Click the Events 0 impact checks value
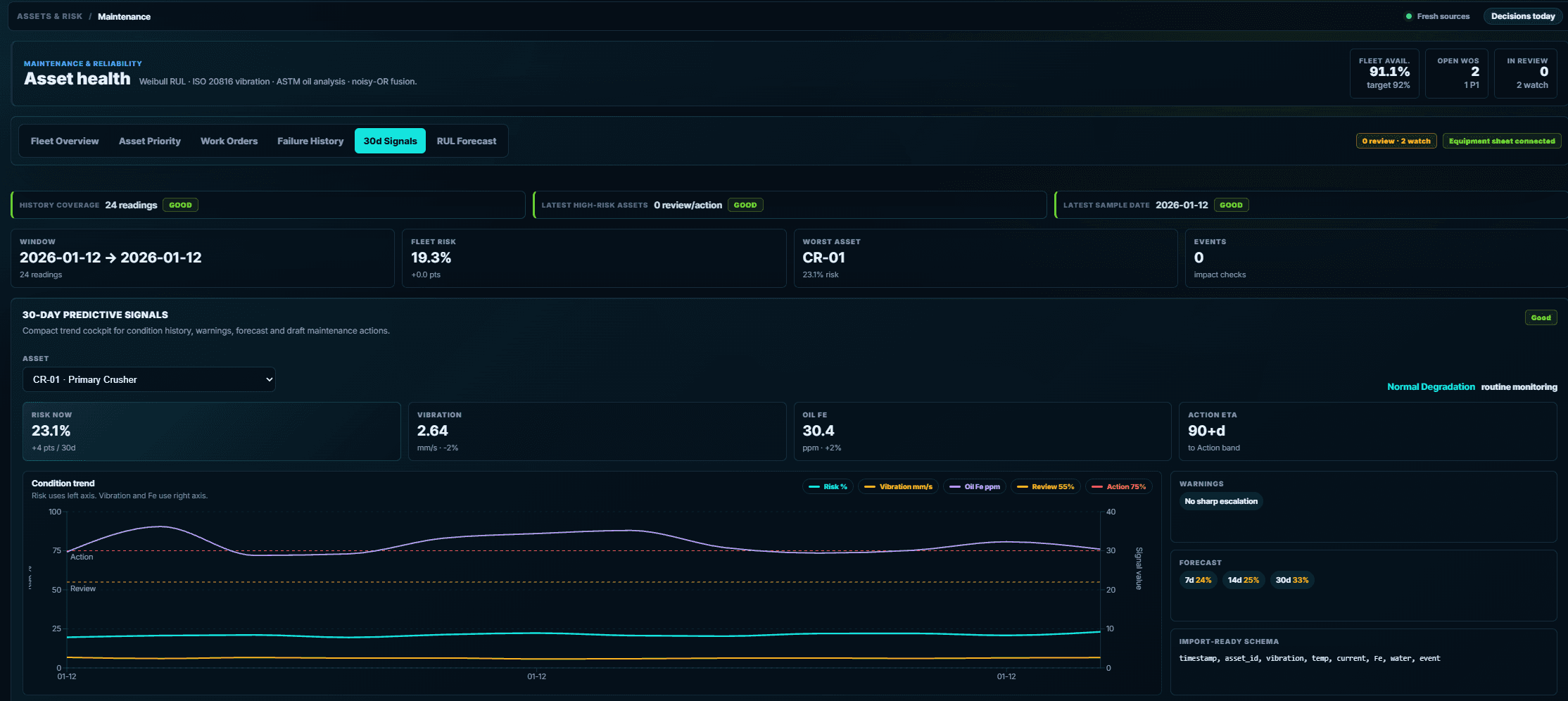 (1199, 258)
